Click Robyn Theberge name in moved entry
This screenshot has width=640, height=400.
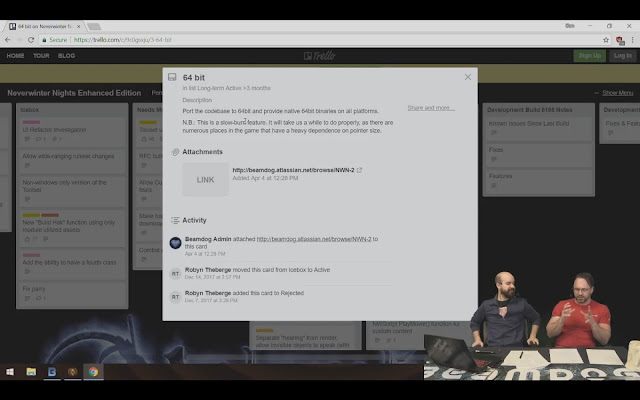click(208, 270)
